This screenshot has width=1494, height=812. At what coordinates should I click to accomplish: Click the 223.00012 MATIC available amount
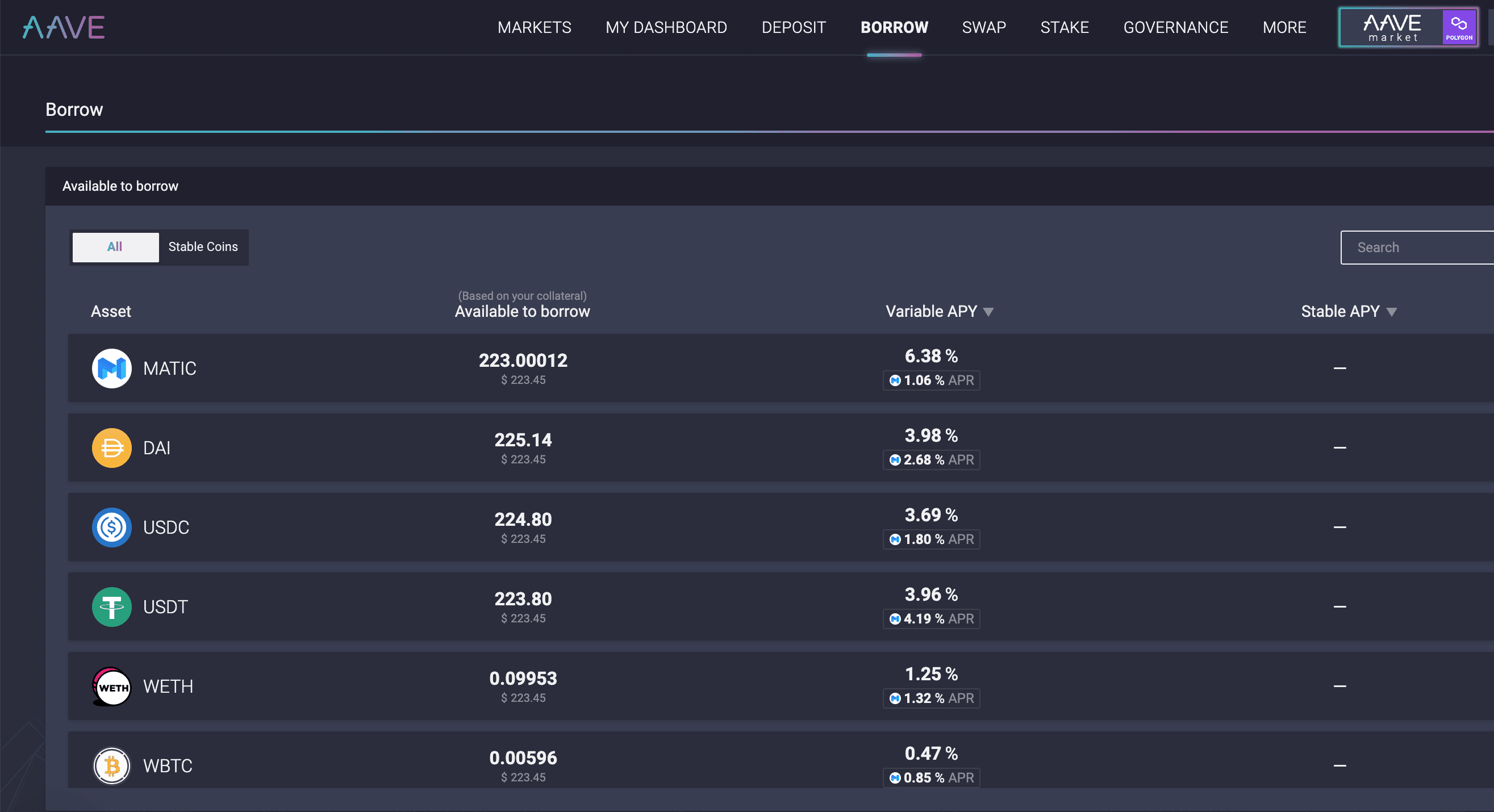tap(523, 361)
